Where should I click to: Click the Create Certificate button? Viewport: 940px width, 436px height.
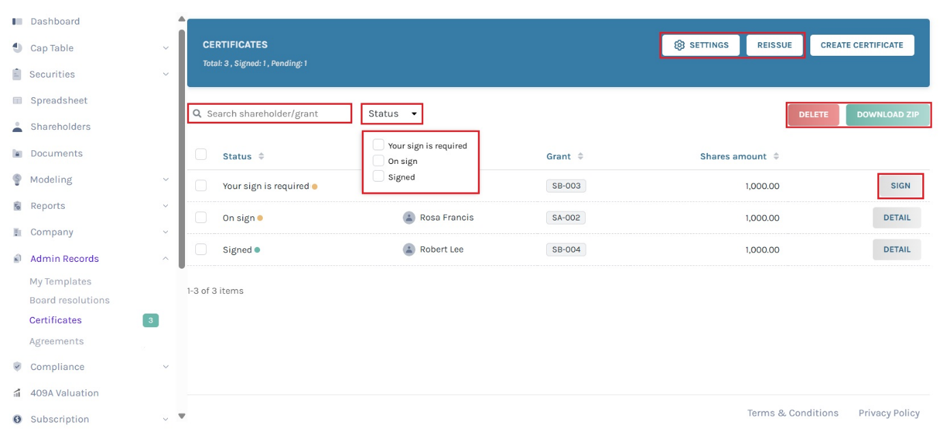[862, 45]
